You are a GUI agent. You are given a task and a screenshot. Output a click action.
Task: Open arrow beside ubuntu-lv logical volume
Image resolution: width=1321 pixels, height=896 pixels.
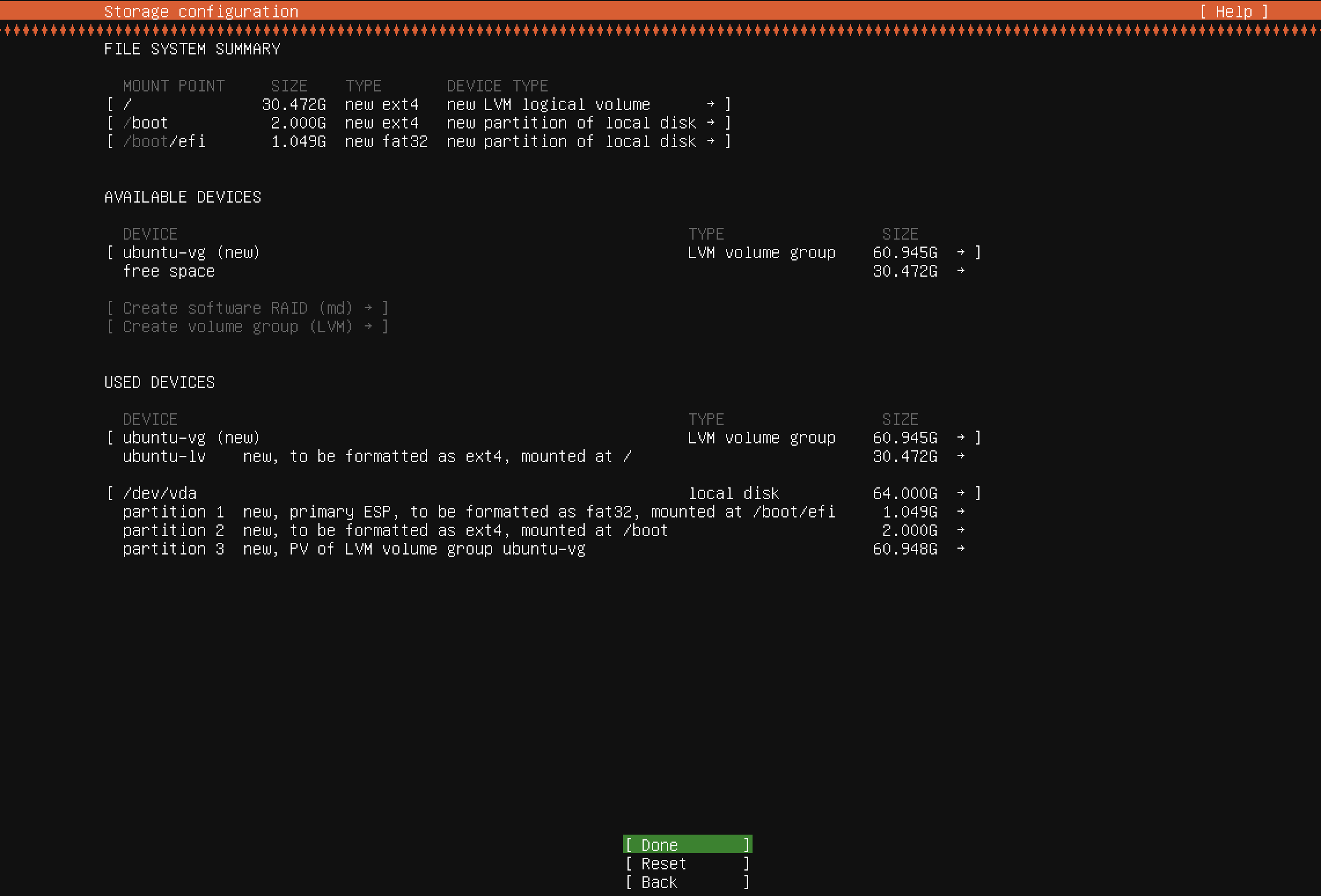[961, 456]
